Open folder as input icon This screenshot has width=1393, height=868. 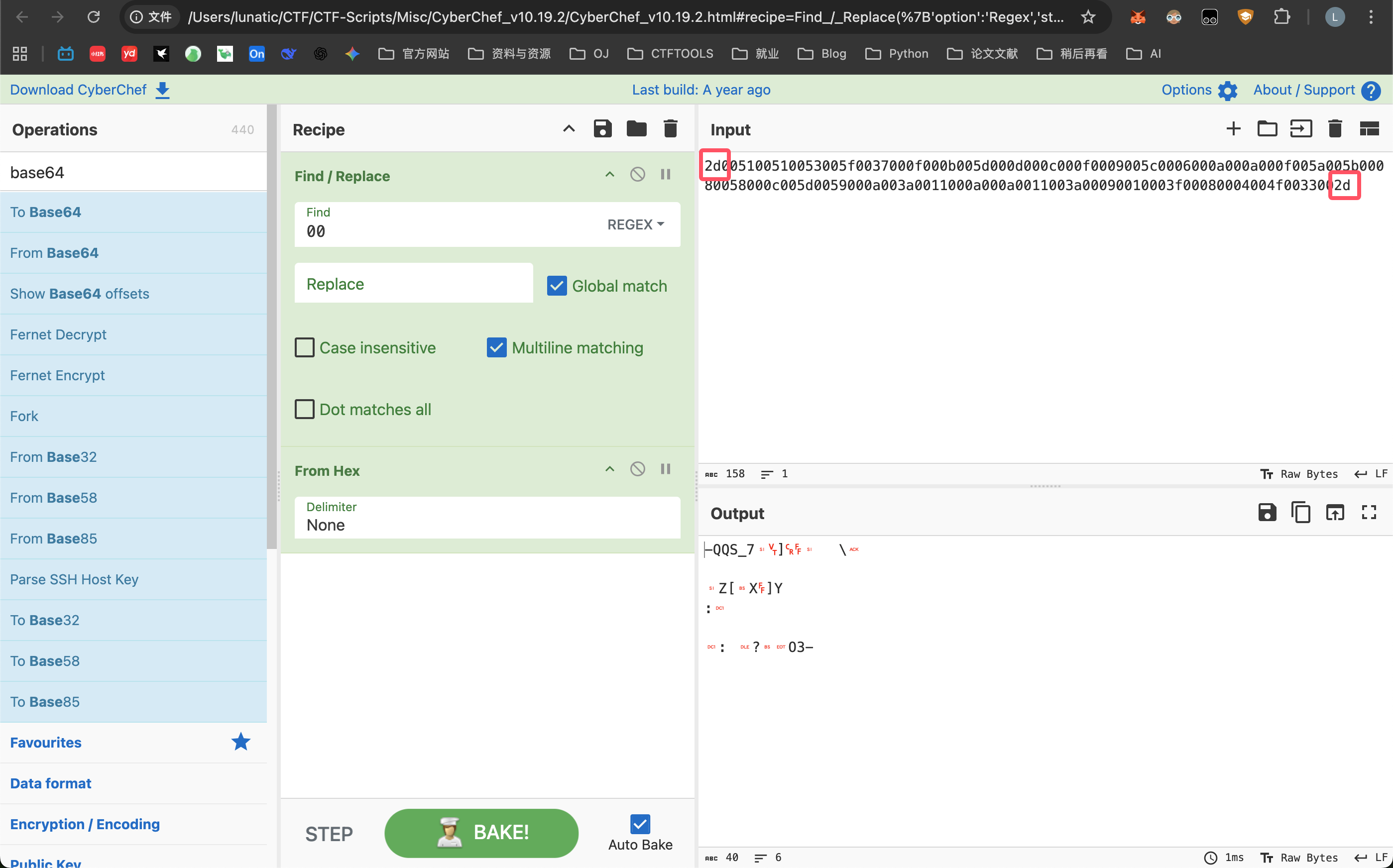tap(1267, 128)
